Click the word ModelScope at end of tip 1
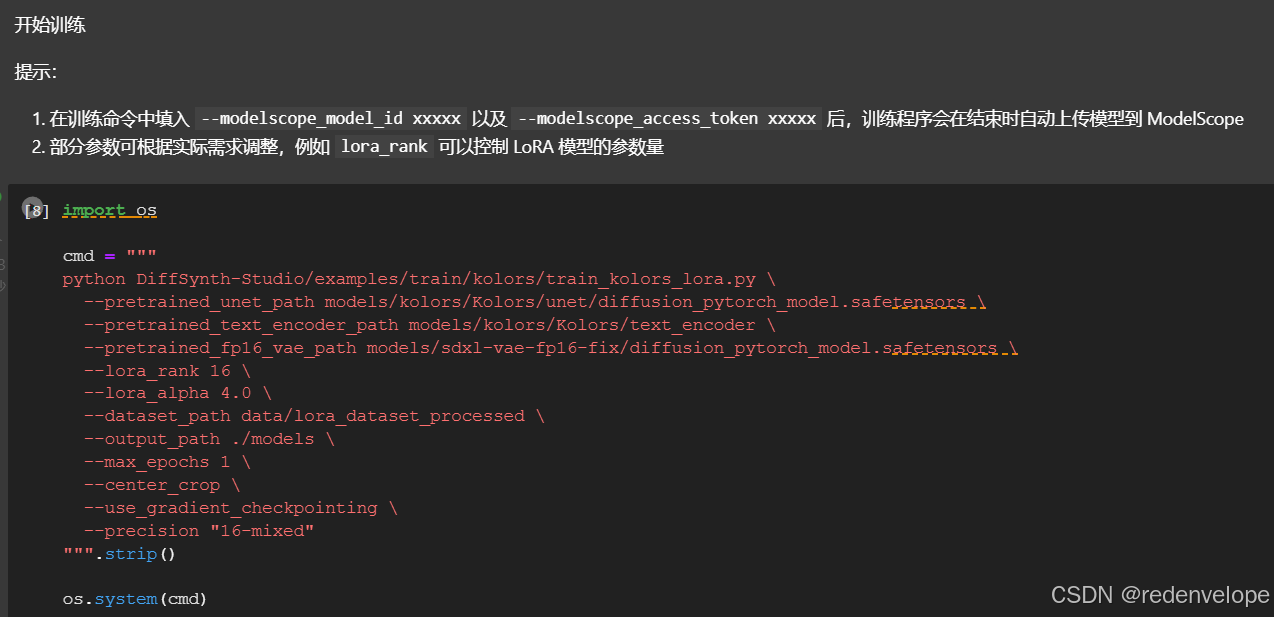The image size is (1274, 617). coord(1195,119)
